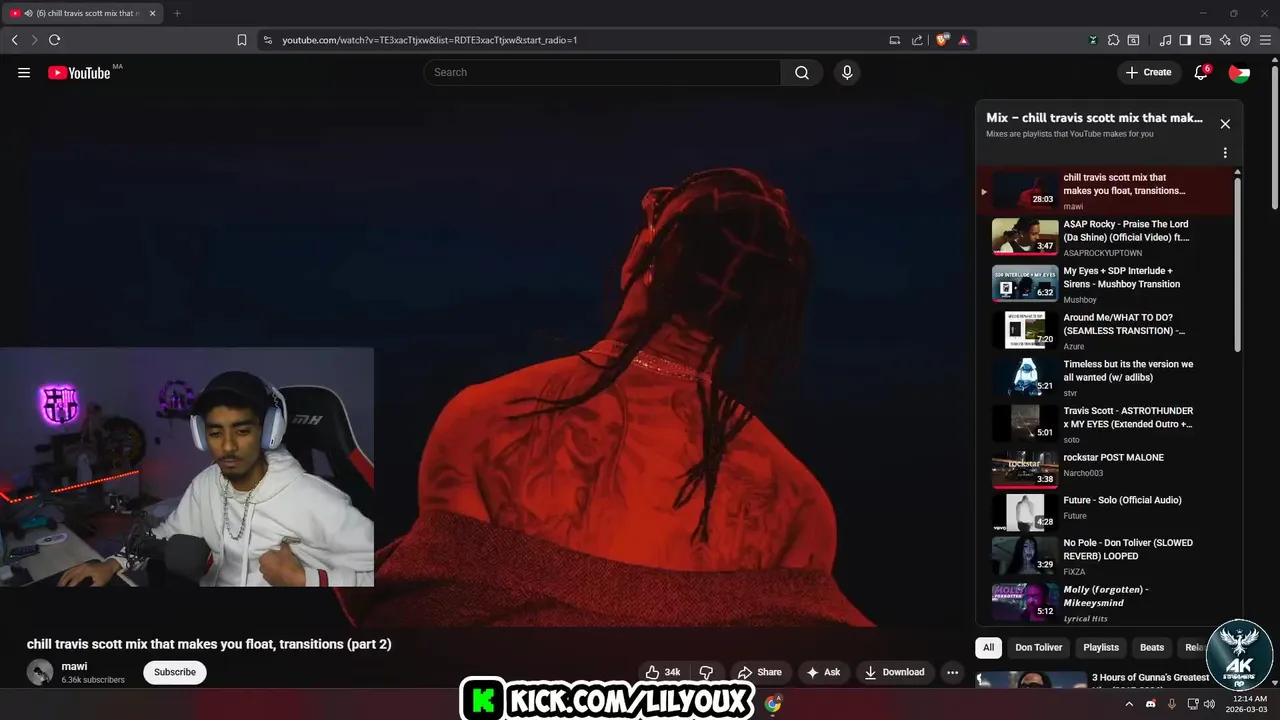Image resolution: width=1280 pixels, height=720 pixels.
Task: Go back to the previous page
Action: (14, 40)
